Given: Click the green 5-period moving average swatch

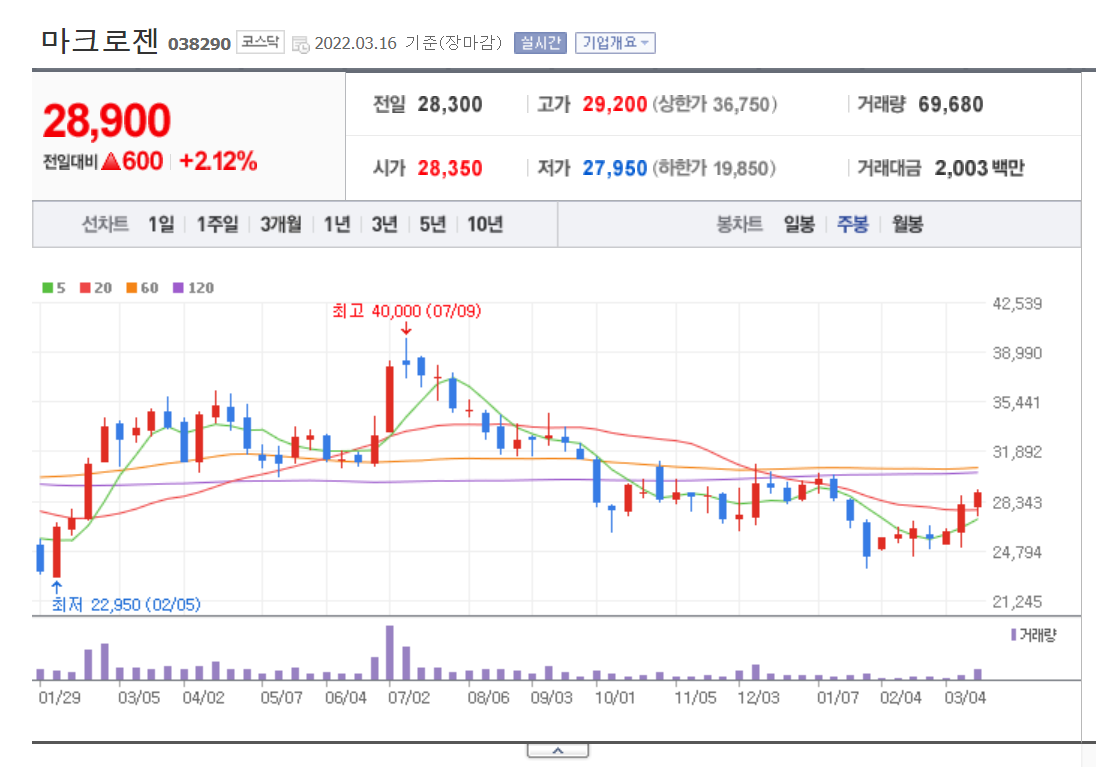Looking at the screenshot, I should (48, 287).
